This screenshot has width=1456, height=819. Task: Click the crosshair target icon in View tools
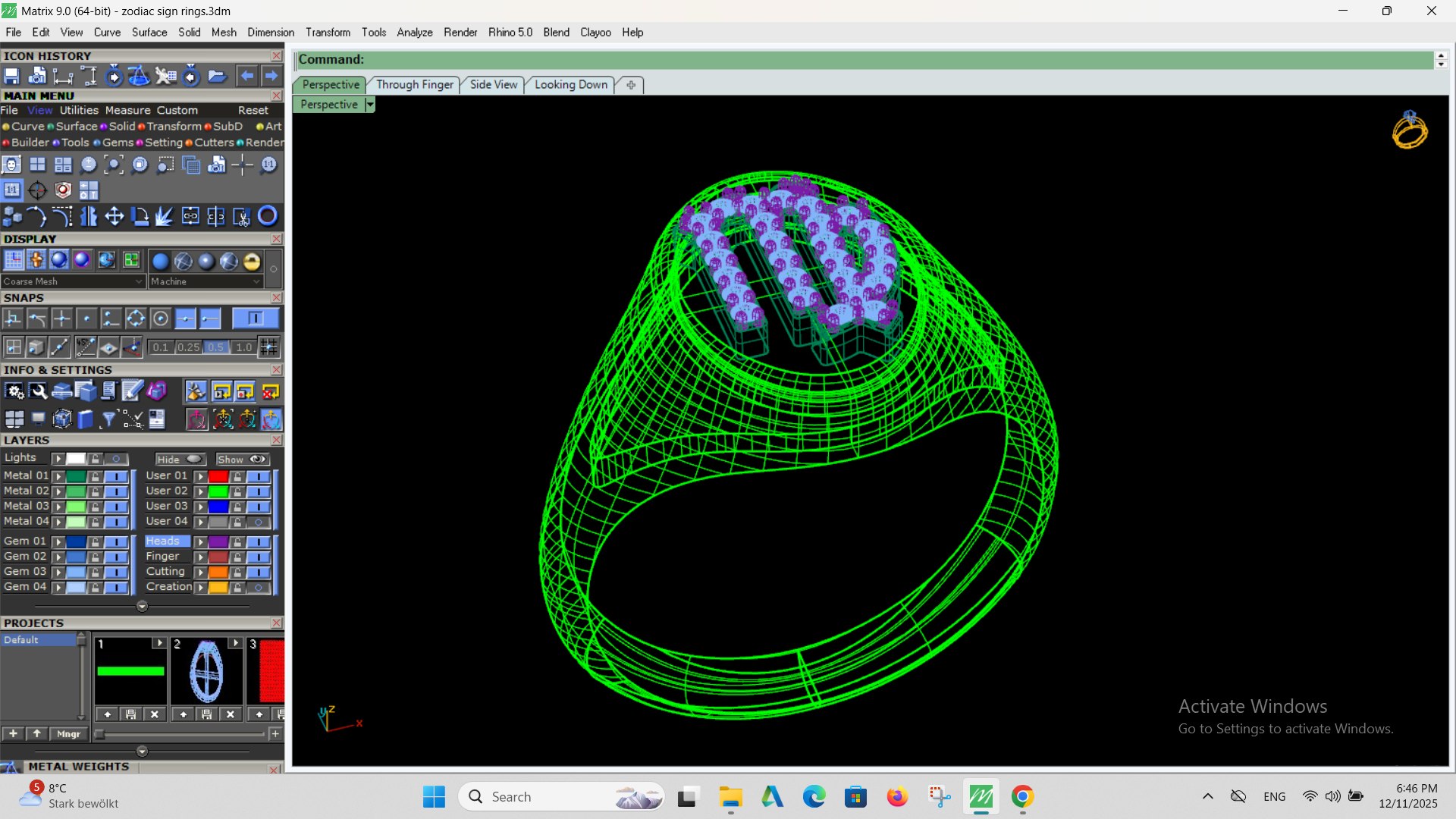click(37, 190)
